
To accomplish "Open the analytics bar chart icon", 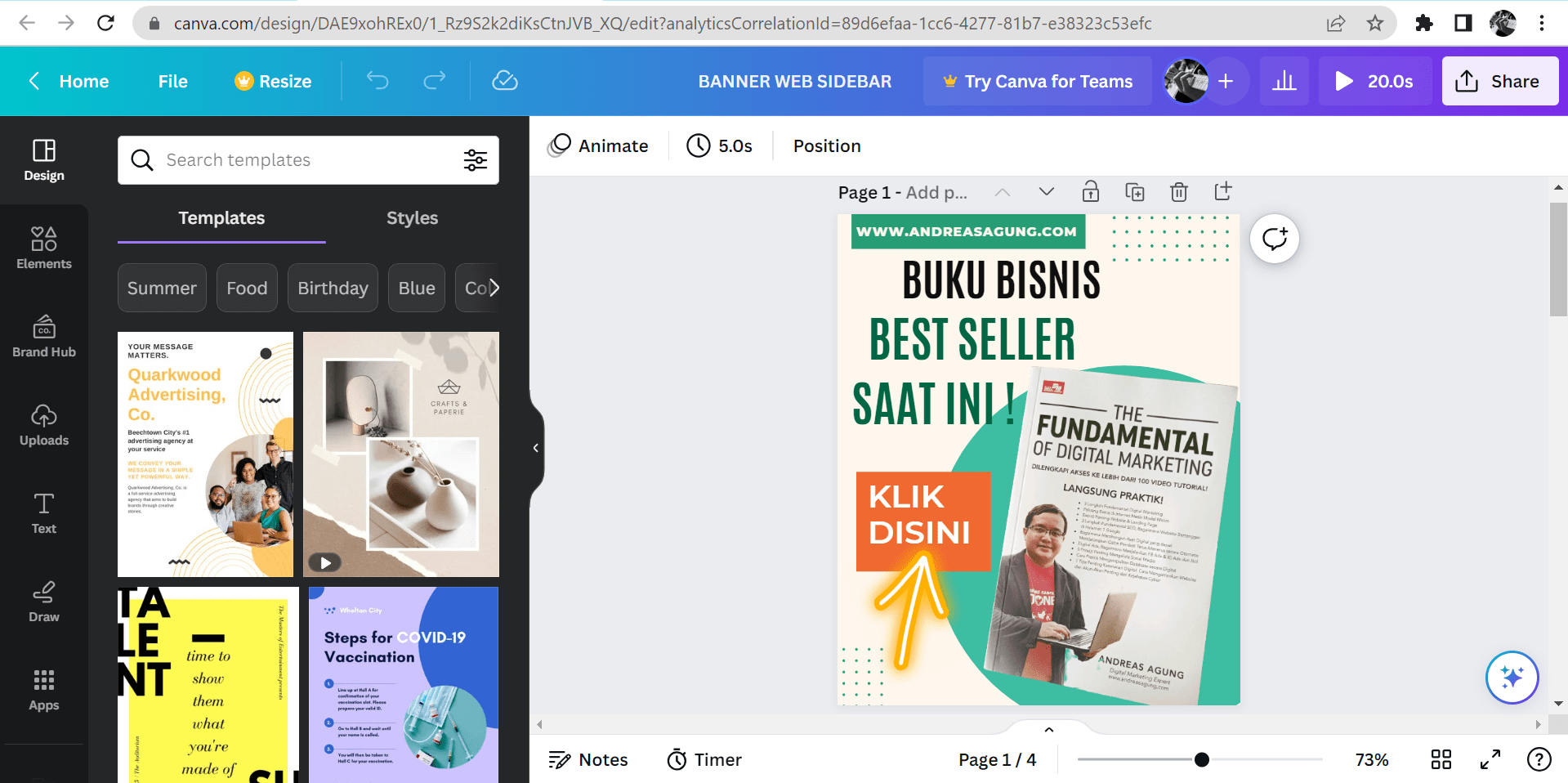I will coord(1284,81).
